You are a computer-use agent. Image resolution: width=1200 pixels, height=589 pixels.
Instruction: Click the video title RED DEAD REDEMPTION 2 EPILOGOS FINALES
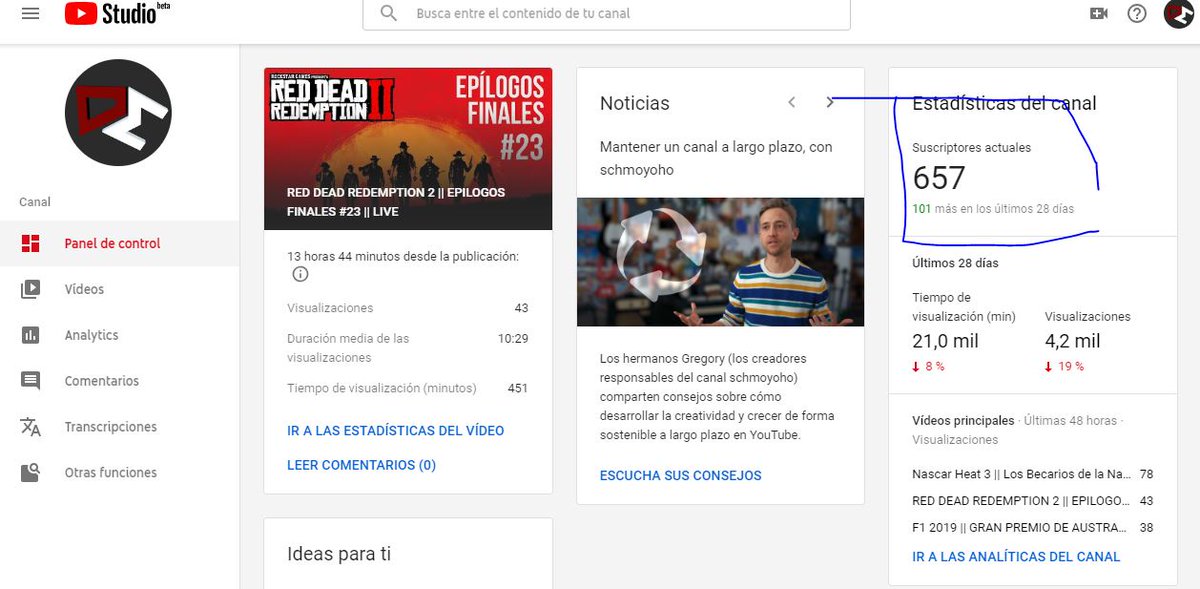[x=396, y=201]
